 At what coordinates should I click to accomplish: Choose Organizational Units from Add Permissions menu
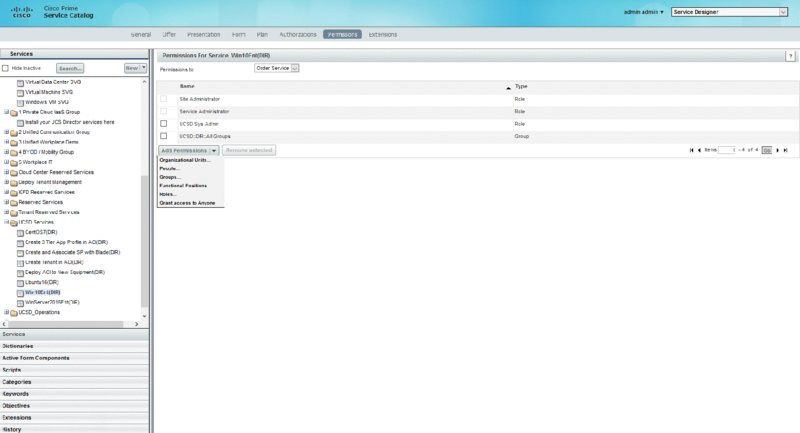pyautogui.click(x=185, y=160)
